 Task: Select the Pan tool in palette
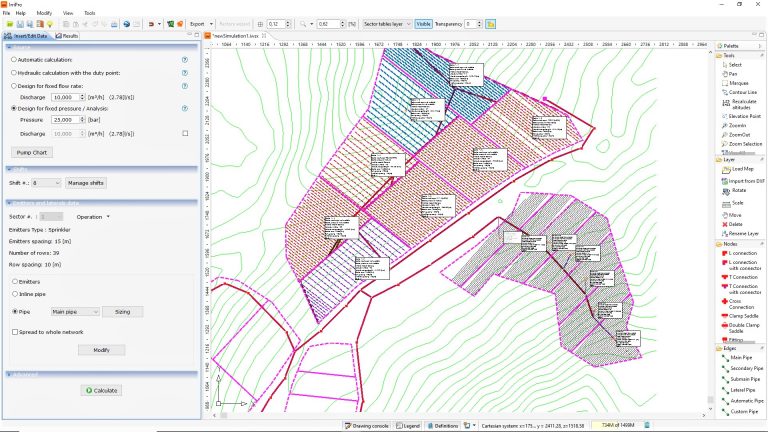[733, 73]
